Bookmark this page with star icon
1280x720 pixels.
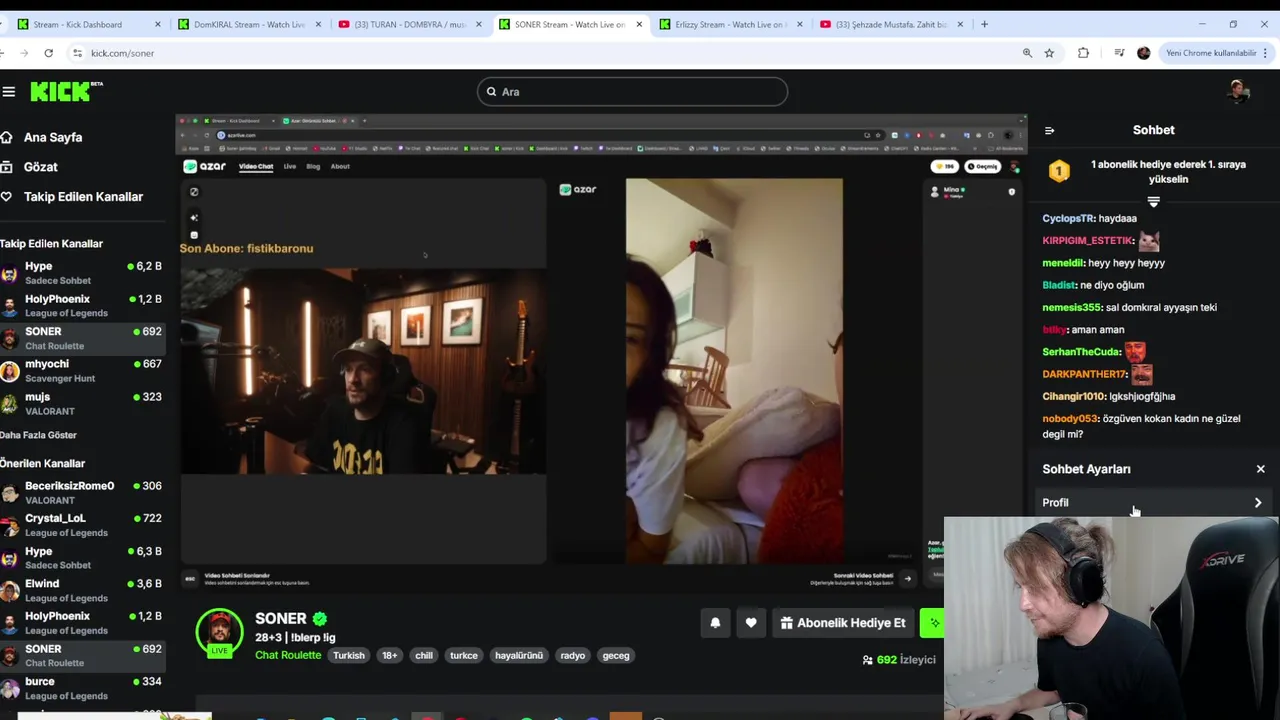1049,53
